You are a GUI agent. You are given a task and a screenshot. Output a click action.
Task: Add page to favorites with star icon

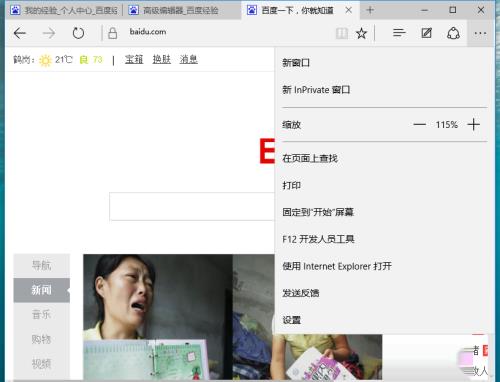(361, 33)
